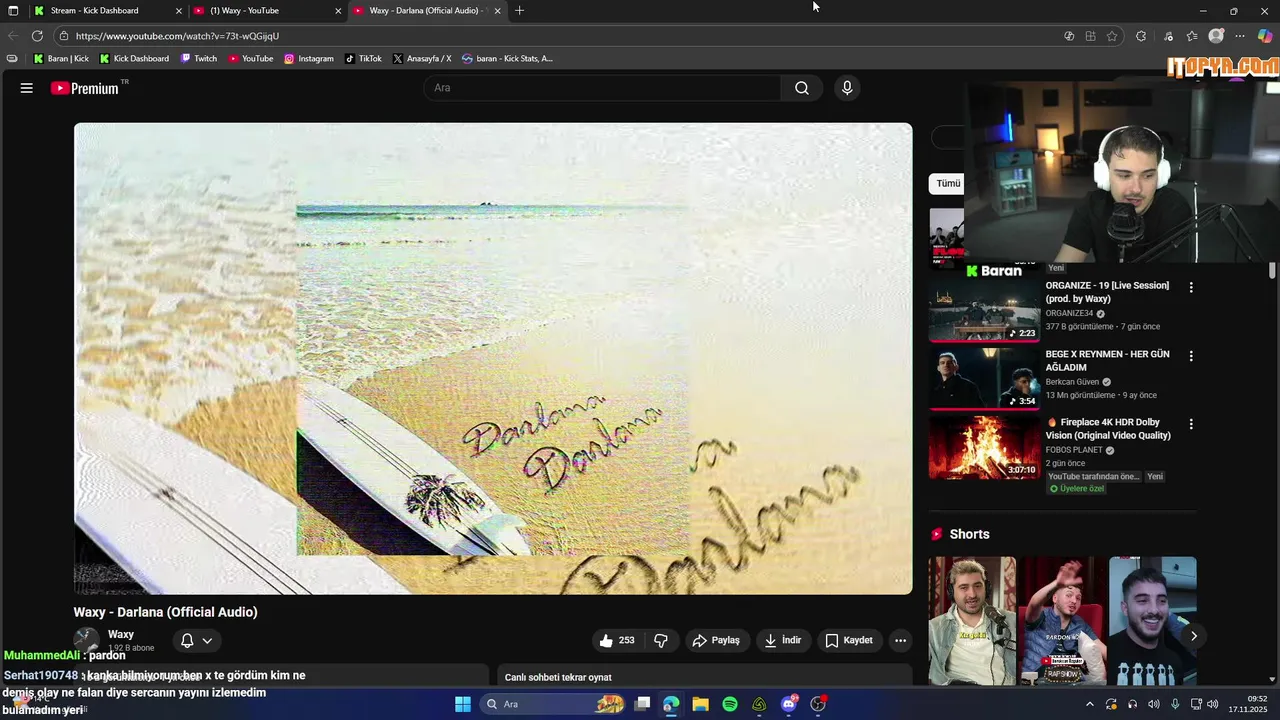The width and height of the screenshot is (1280, 720).
Task: Open File Explorer from the taskbar
Action: [x=700, y=704]
